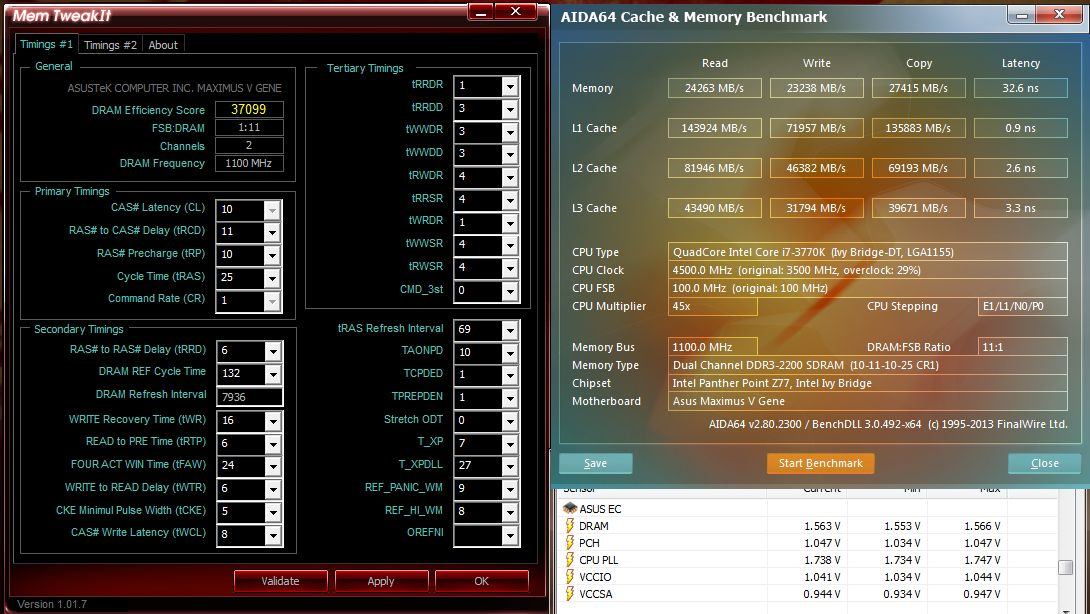The width and height of the screenshot is (1090, 614).
Task: Click Start Benchmark in AIDA64
Action: tap(820, 463)
